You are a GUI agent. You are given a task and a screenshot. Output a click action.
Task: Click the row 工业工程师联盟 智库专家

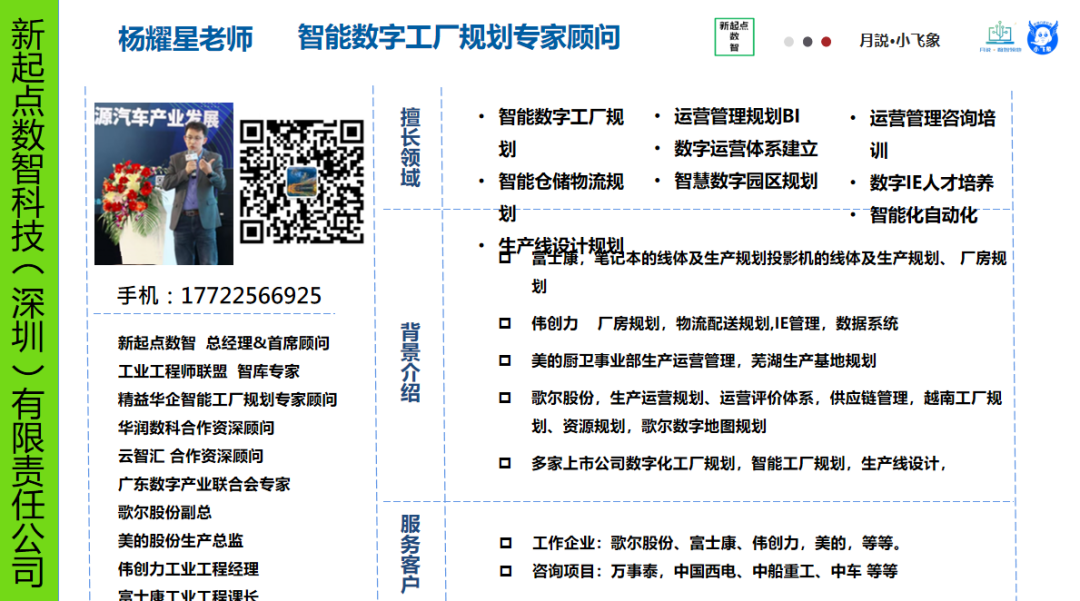click(209, 371)
